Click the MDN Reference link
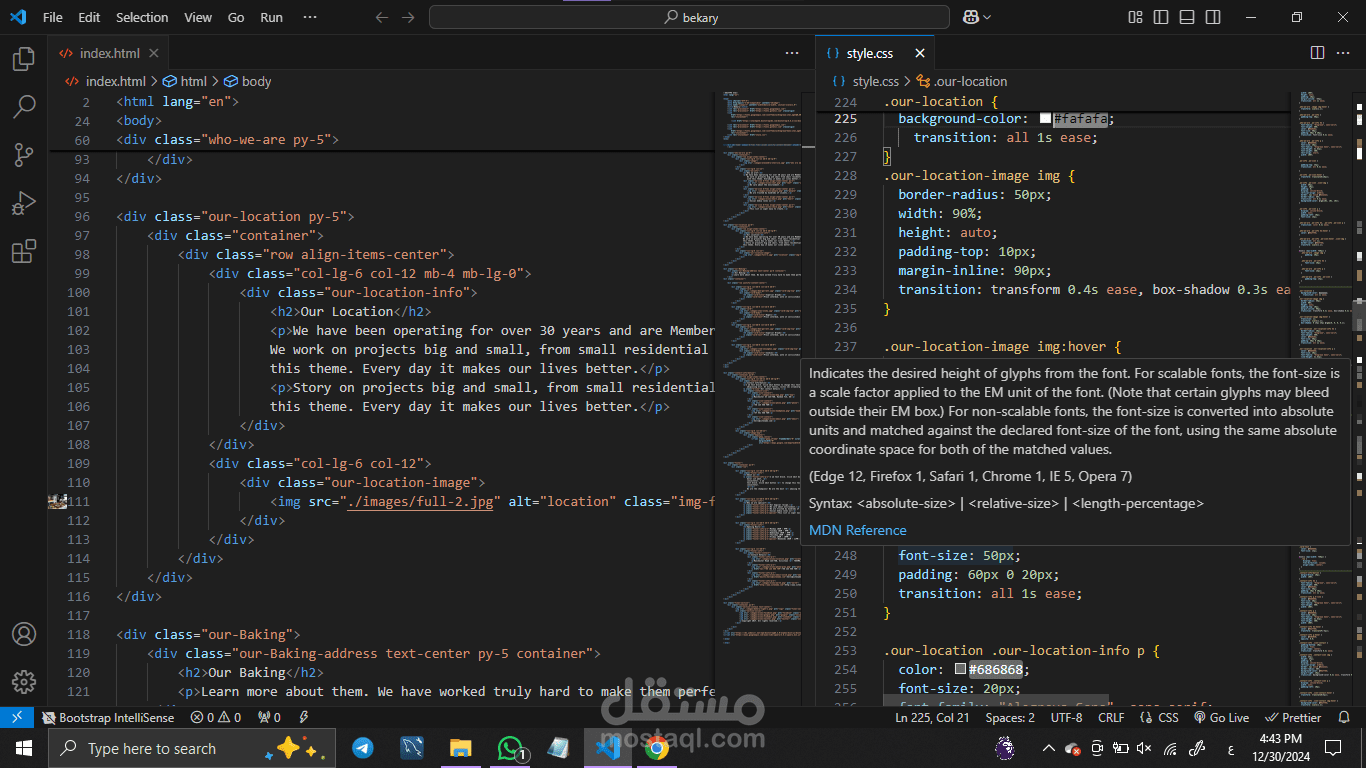This screenshot has height=768, width=1366. [857, 530]
